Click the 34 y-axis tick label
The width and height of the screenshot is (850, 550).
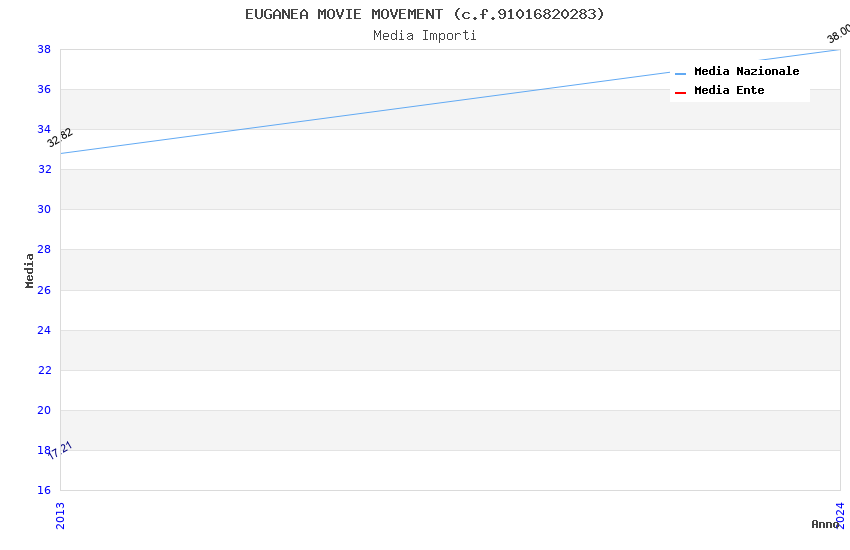click(x=44, y=130)
